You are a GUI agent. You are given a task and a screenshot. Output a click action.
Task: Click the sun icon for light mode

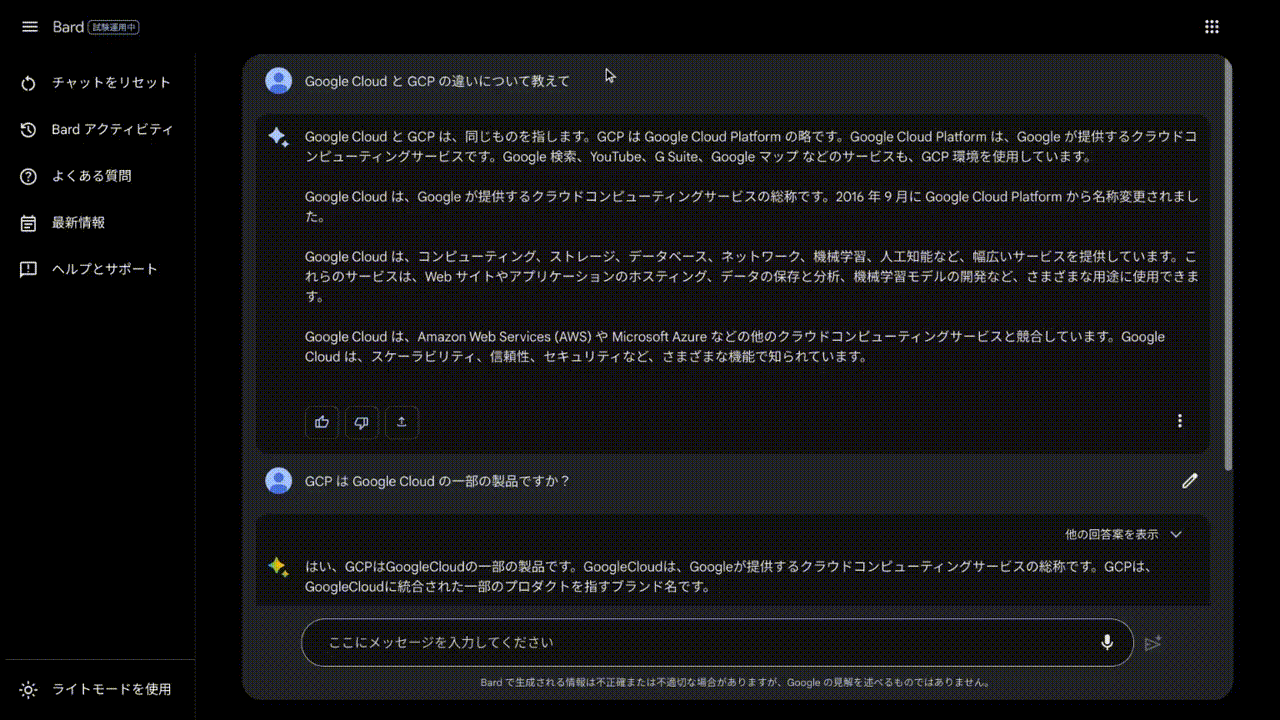click(x=28, y=690)
